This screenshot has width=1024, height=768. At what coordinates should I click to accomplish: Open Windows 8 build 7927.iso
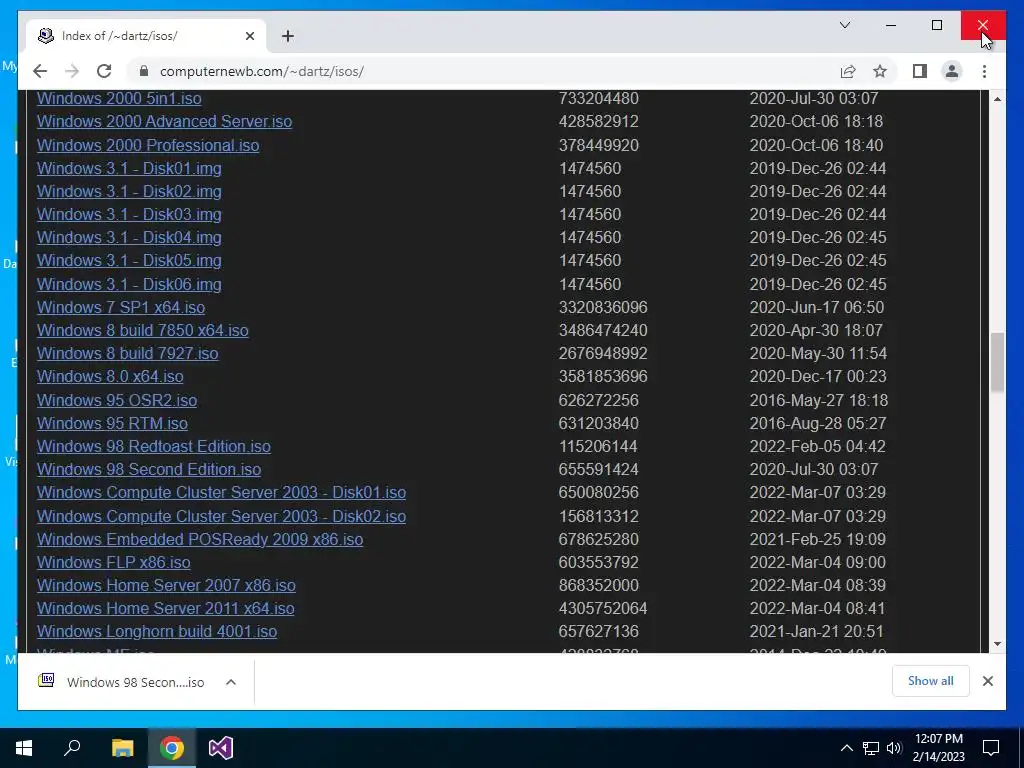(128, 353)
